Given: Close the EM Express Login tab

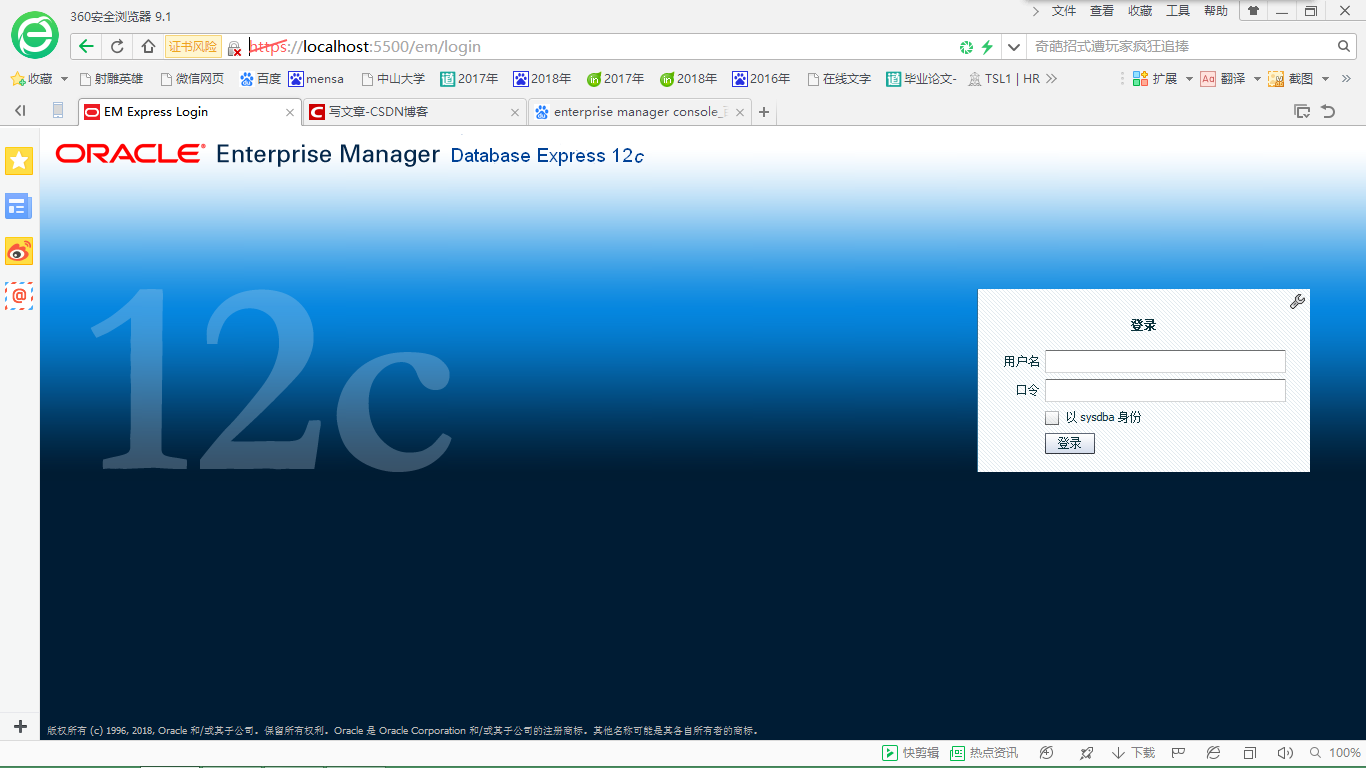Looking at the screenshot, I should 290,113.
